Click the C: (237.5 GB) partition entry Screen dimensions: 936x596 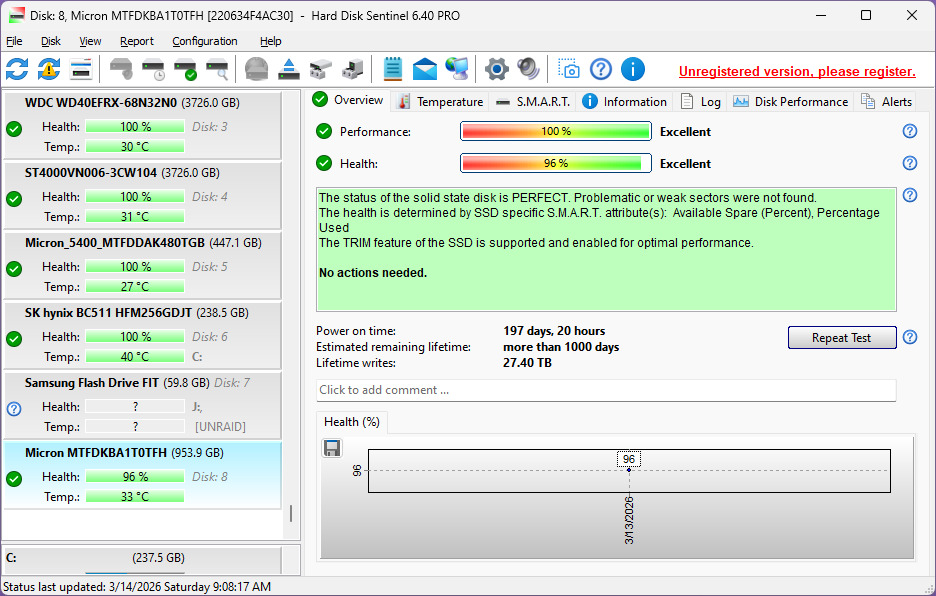142,560
